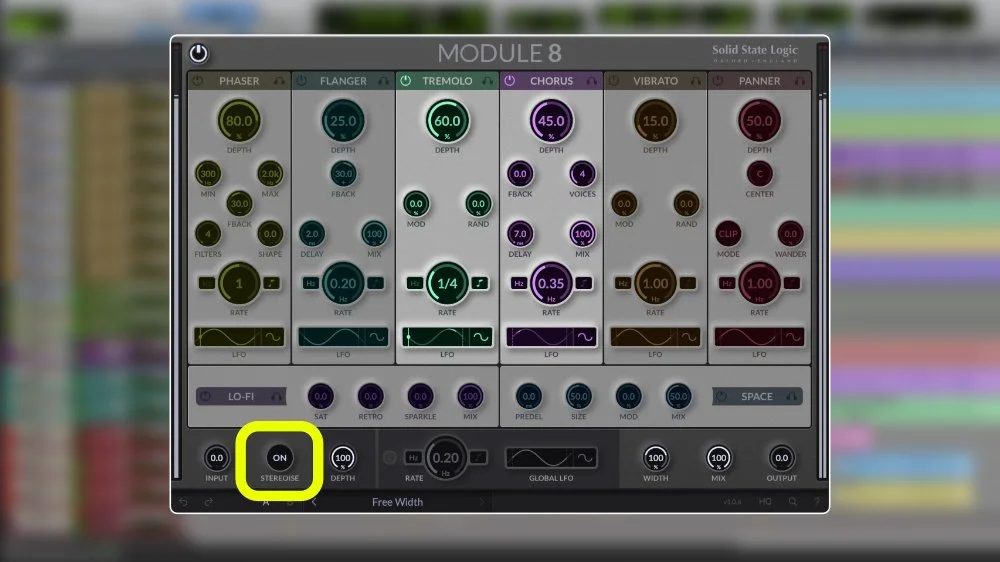Select Hz mode for Global LFO rate
The image size is (1000, 562).
pos(413,457)
